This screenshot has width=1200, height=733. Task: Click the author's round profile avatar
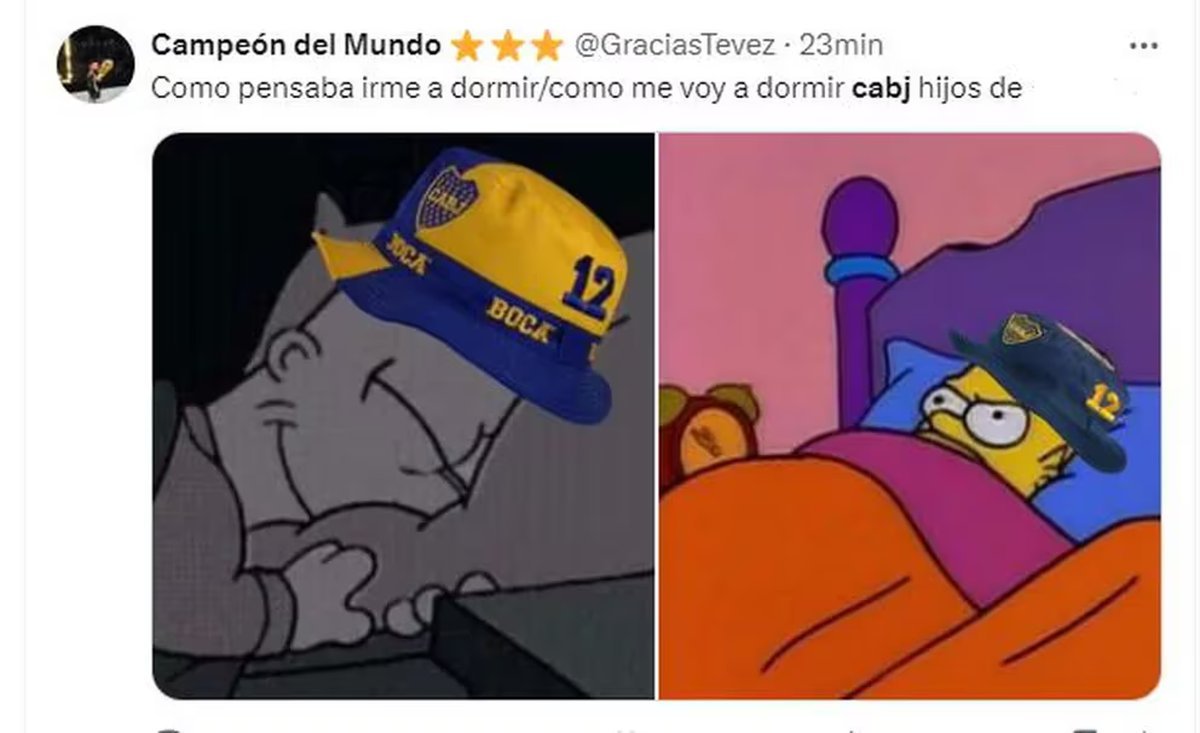point(96,64)
